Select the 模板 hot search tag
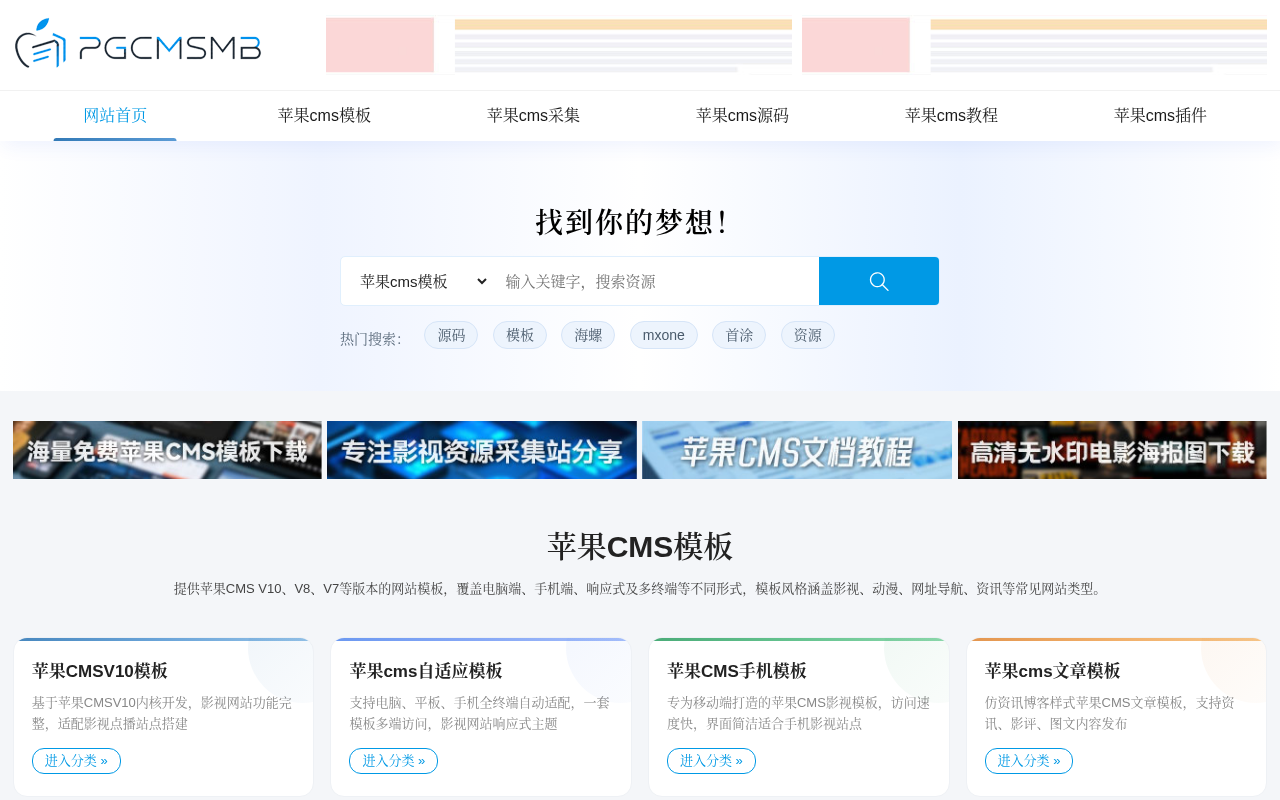The width and height of the screenshot is (1280, 800). [520, 335]
